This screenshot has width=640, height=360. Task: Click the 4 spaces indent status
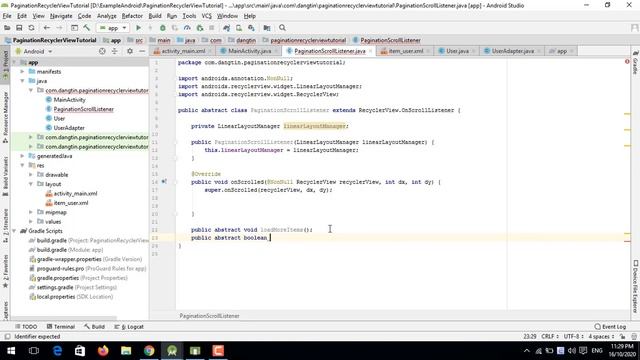click(x=601, y=336)
